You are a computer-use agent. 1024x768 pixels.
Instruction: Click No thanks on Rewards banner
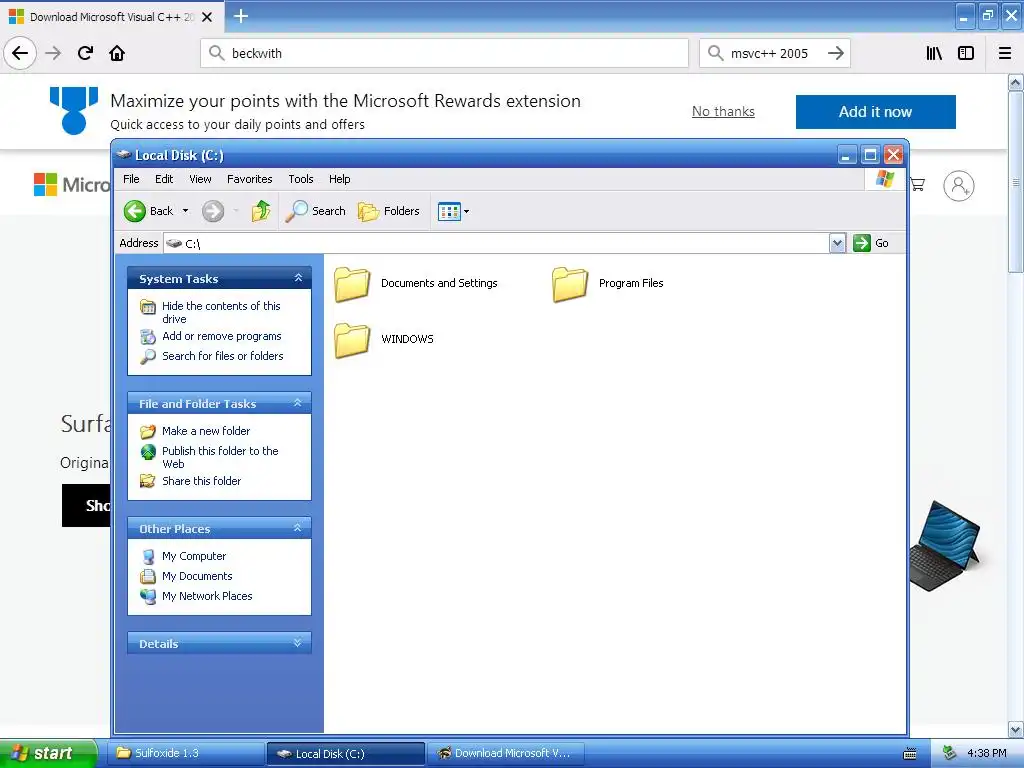(723, 112)
